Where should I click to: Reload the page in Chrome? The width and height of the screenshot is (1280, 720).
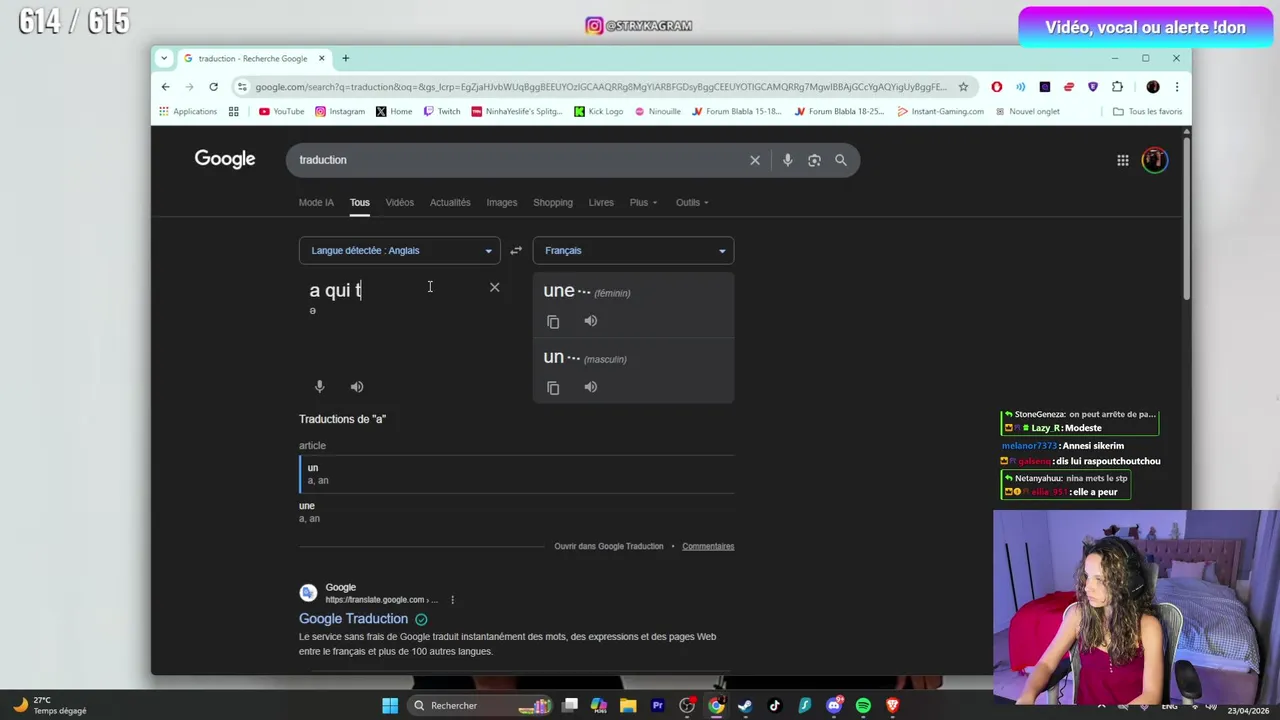pyautogui.click(x=213, y=87)
